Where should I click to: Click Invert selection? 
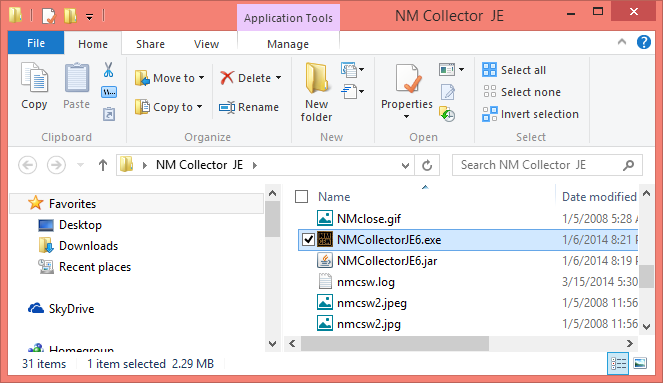pos(530,114)
